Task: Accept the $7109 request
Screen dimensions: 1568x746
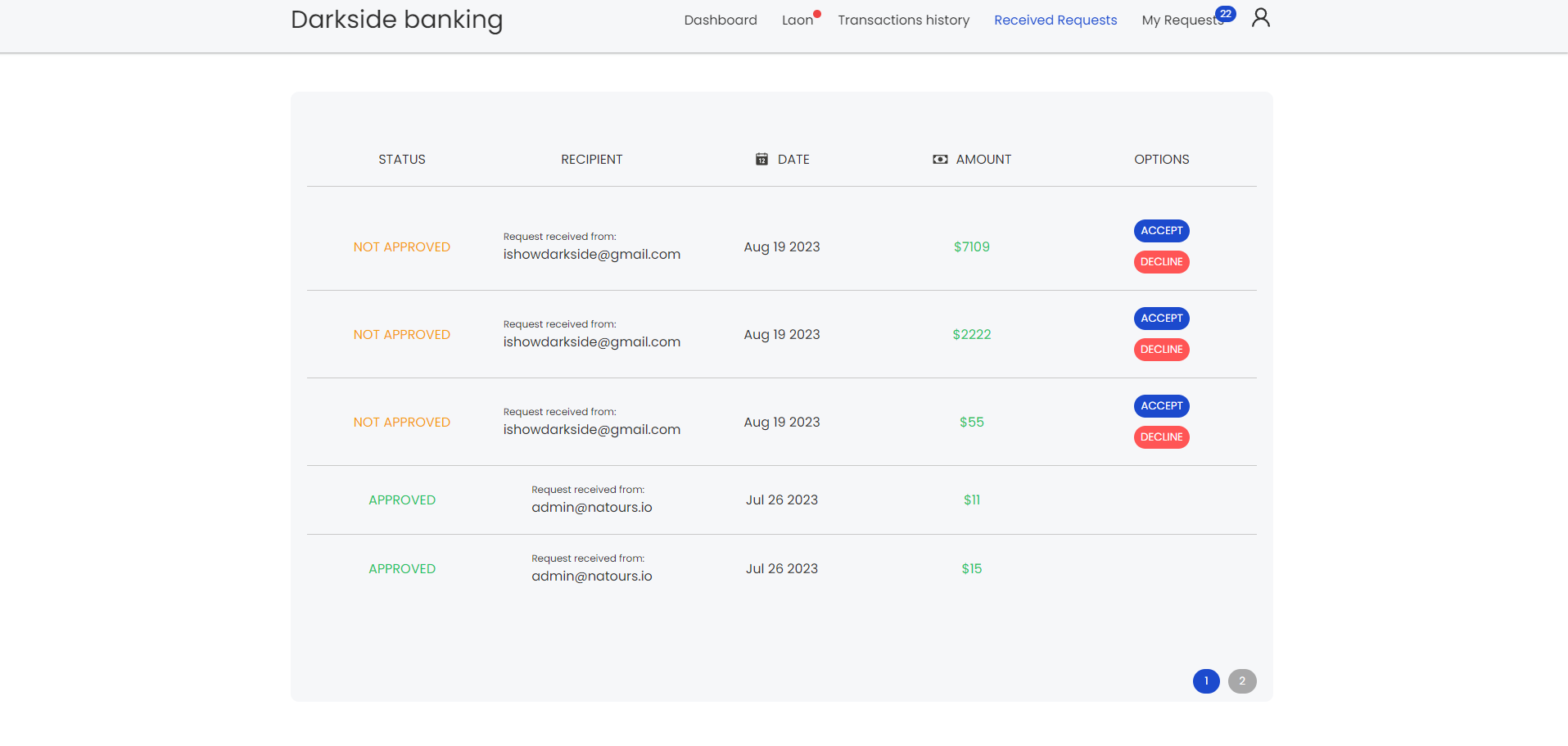Action: click(1161, 230)
